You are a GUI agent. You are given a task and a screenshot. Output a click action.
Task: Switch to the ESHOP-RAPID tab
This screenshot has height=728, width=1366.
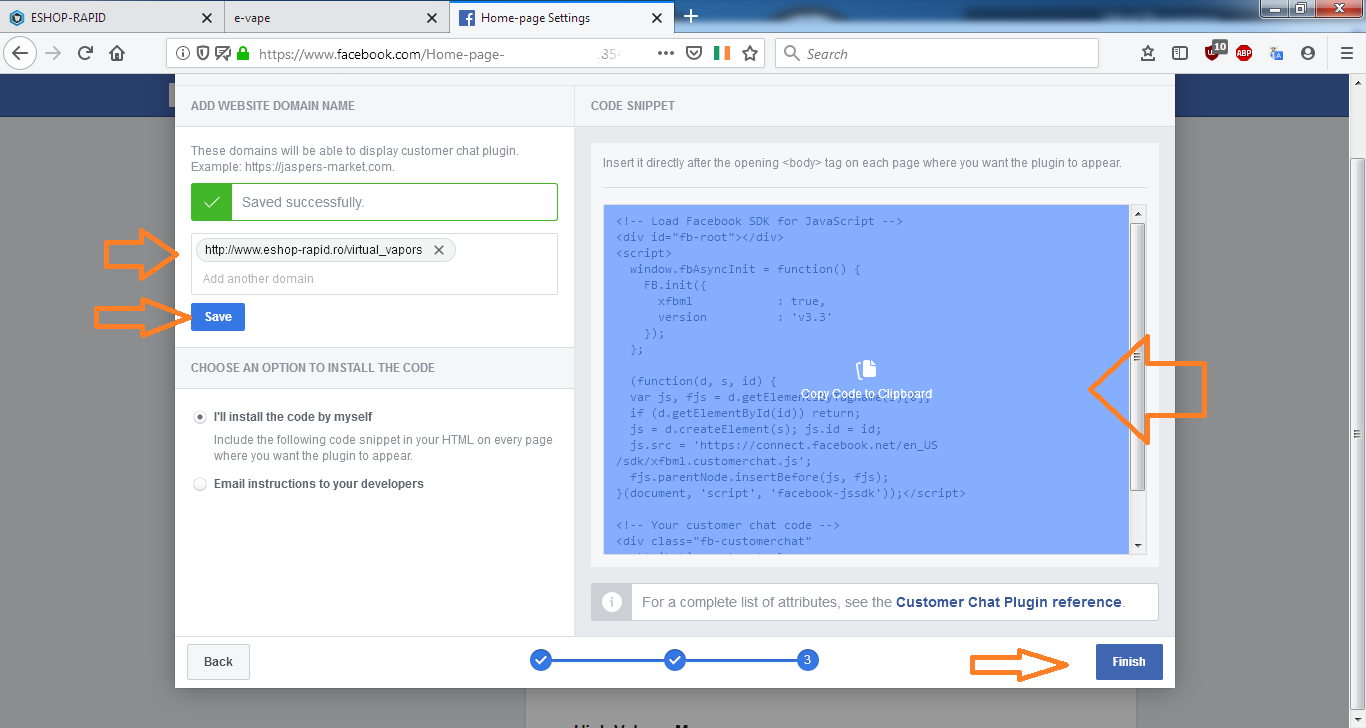click(x=112, y=18)
